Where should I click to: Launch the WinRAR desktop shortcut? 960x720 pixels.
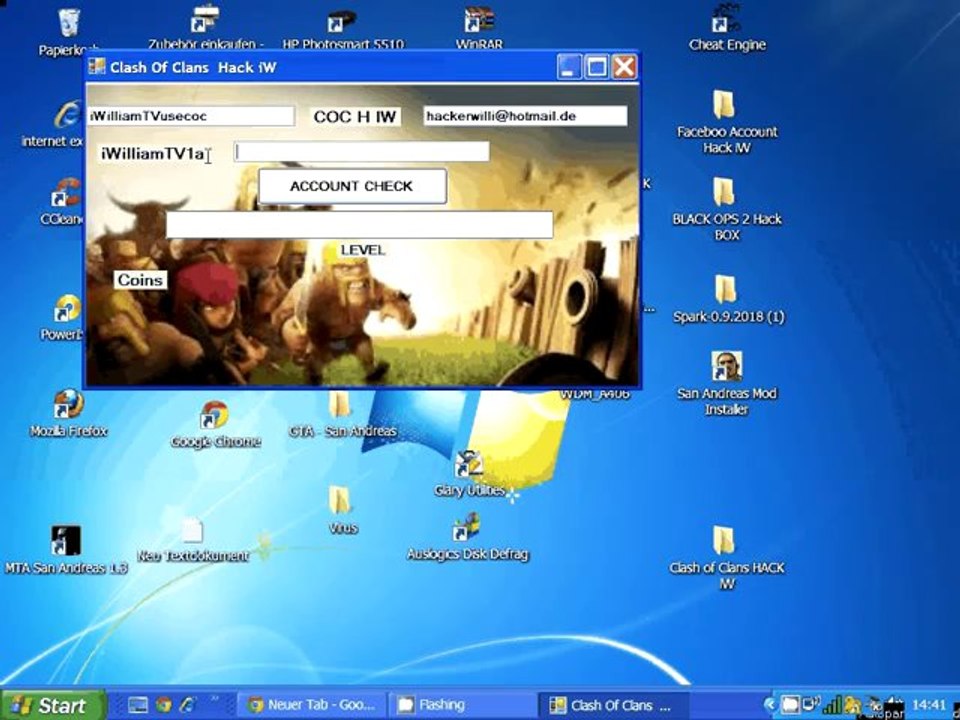click(x=479, y=20)
